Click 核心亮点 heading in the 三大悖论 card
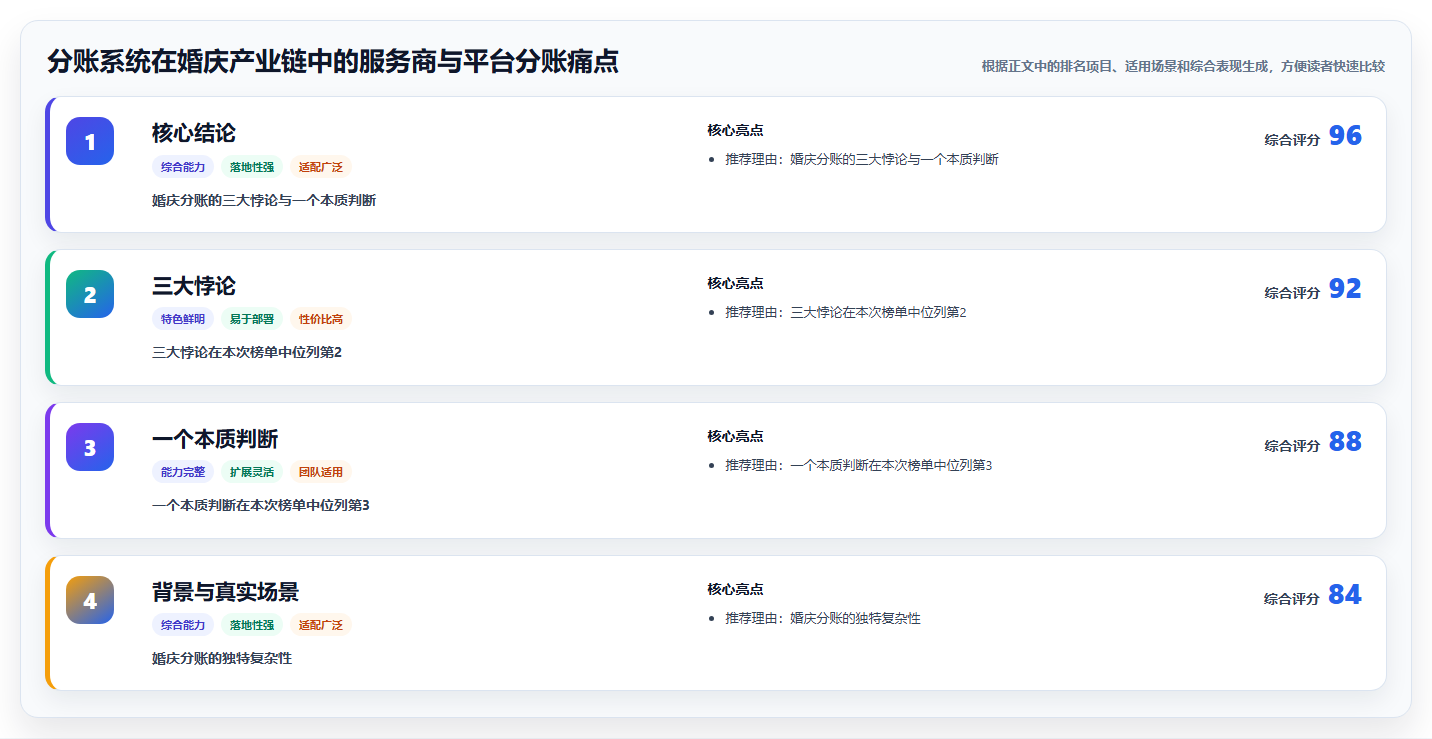The height and width of the screenshot is (739, 1432). click(x=735, y=283)
